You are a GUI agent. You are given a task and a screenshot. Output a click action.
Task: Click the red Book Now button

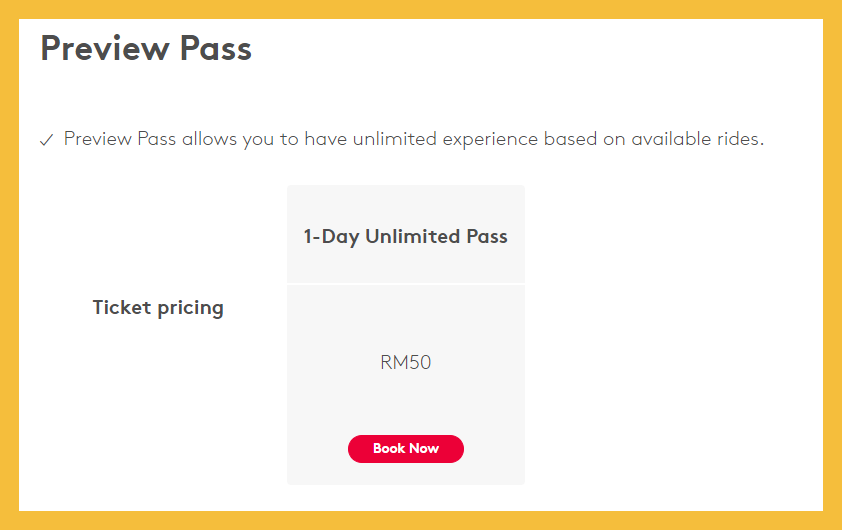pyautogui.click(x=405, y=449)
